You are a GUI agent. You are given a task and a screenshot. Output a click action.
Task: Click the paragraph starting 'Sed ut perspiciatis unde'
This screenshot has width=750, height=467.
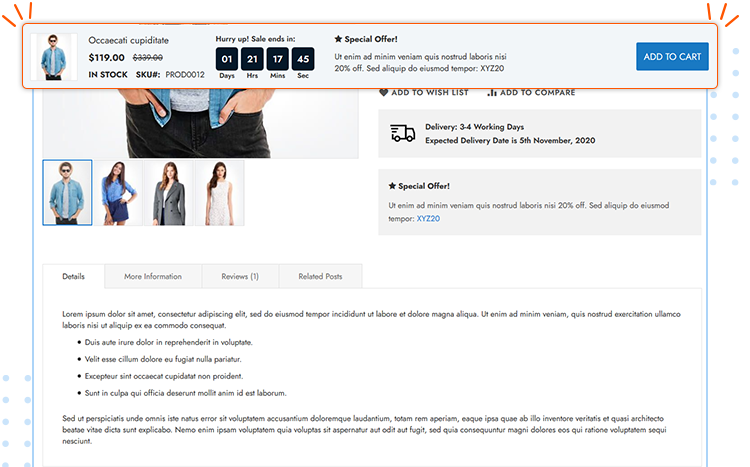click(364, 430)
